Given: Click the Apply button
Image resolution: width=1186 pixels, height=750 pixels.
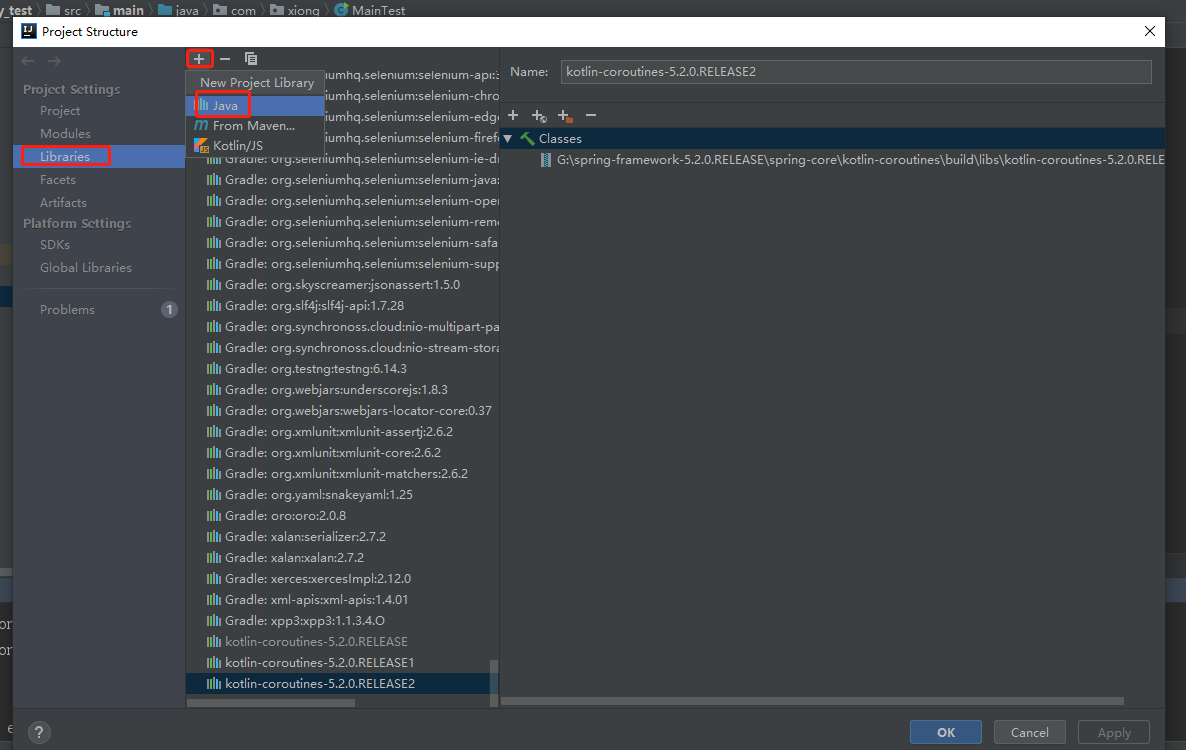Looking at the screenshot, I should tap(1113, 732).
